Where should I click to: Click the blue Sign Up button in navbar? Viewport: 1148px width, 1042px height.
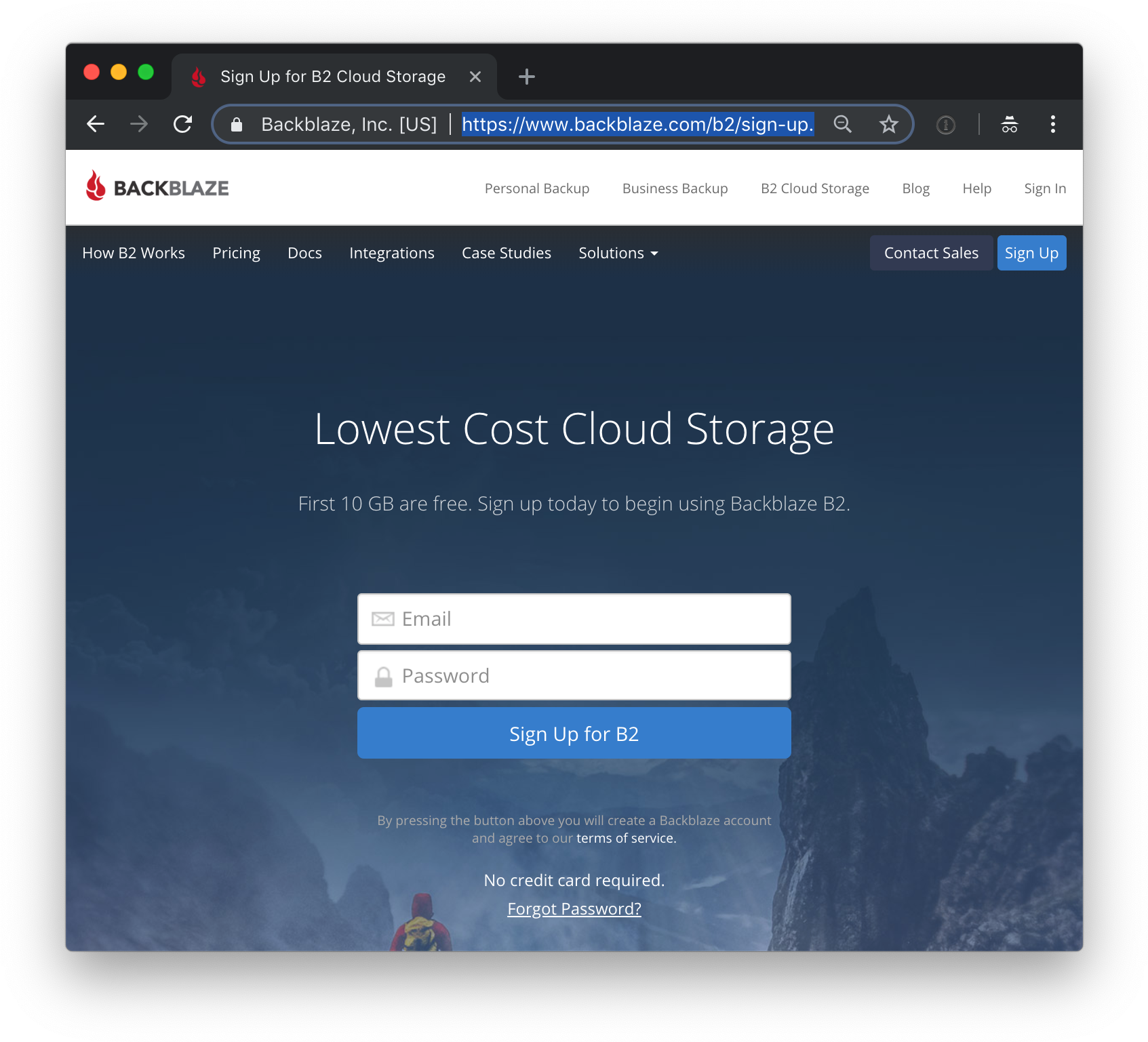(x=1031, y=253)
